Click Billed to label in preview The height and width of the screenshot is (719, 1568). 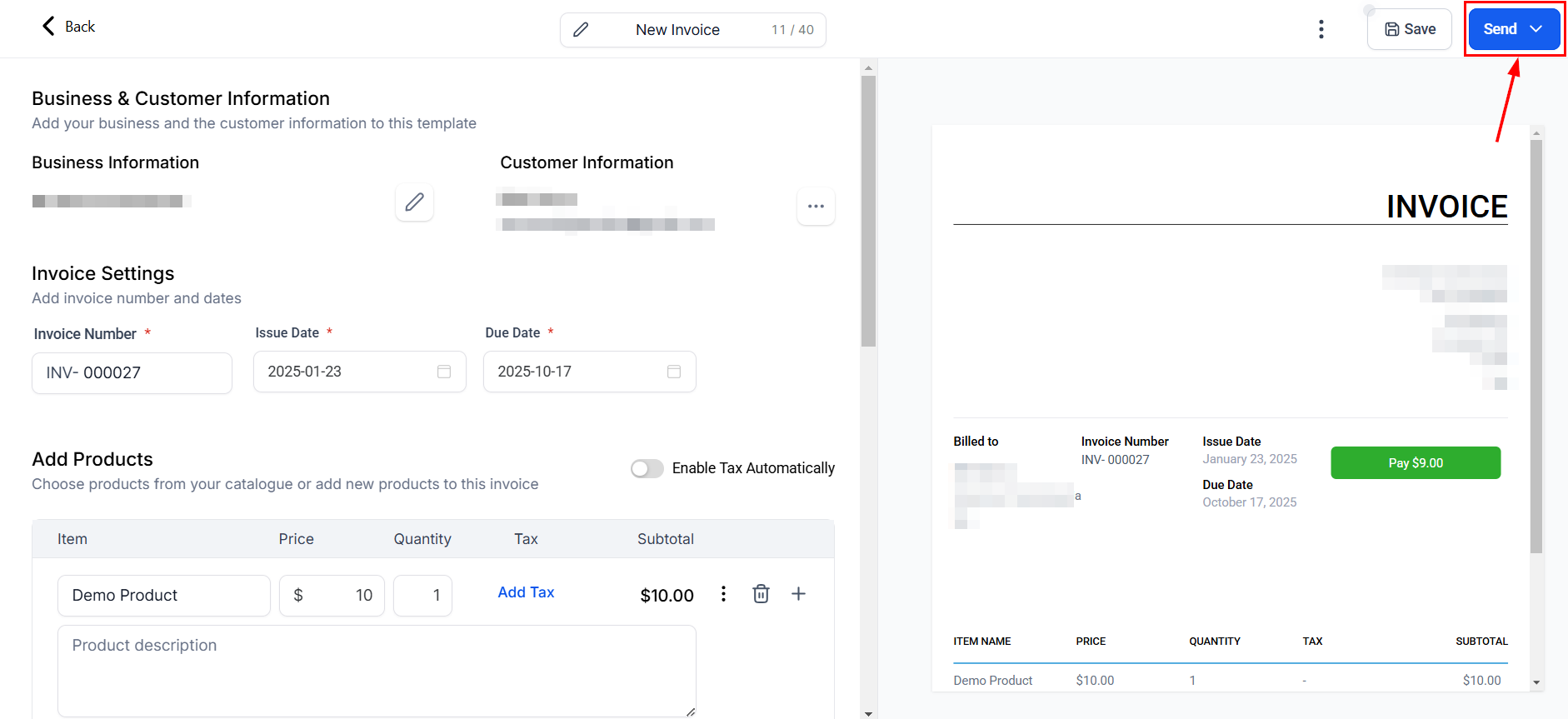(976, 442)
